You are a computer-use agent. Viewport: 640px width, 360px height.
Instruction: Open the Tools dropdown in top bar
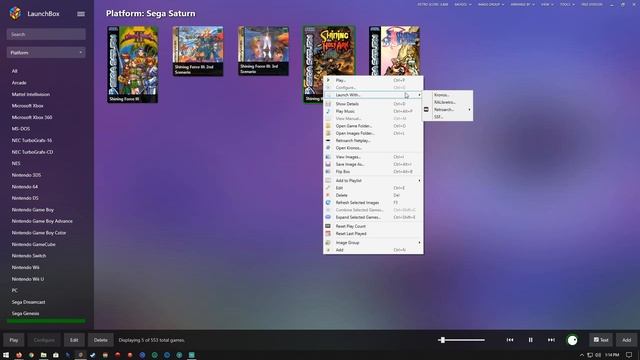[567, 4]
